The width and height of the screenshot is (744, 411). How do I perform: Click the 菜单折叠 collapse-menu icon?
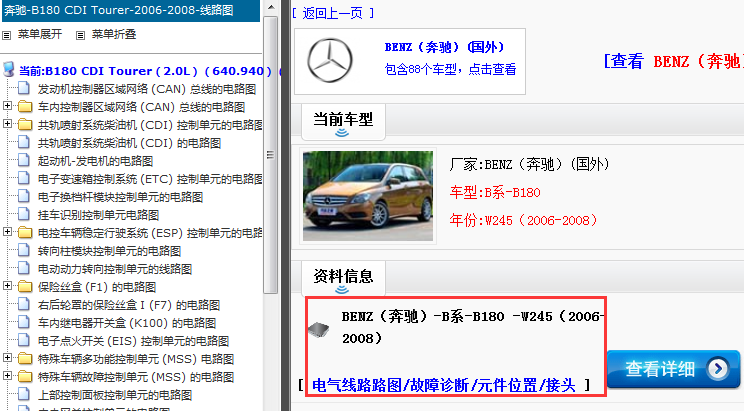[81, 35]
